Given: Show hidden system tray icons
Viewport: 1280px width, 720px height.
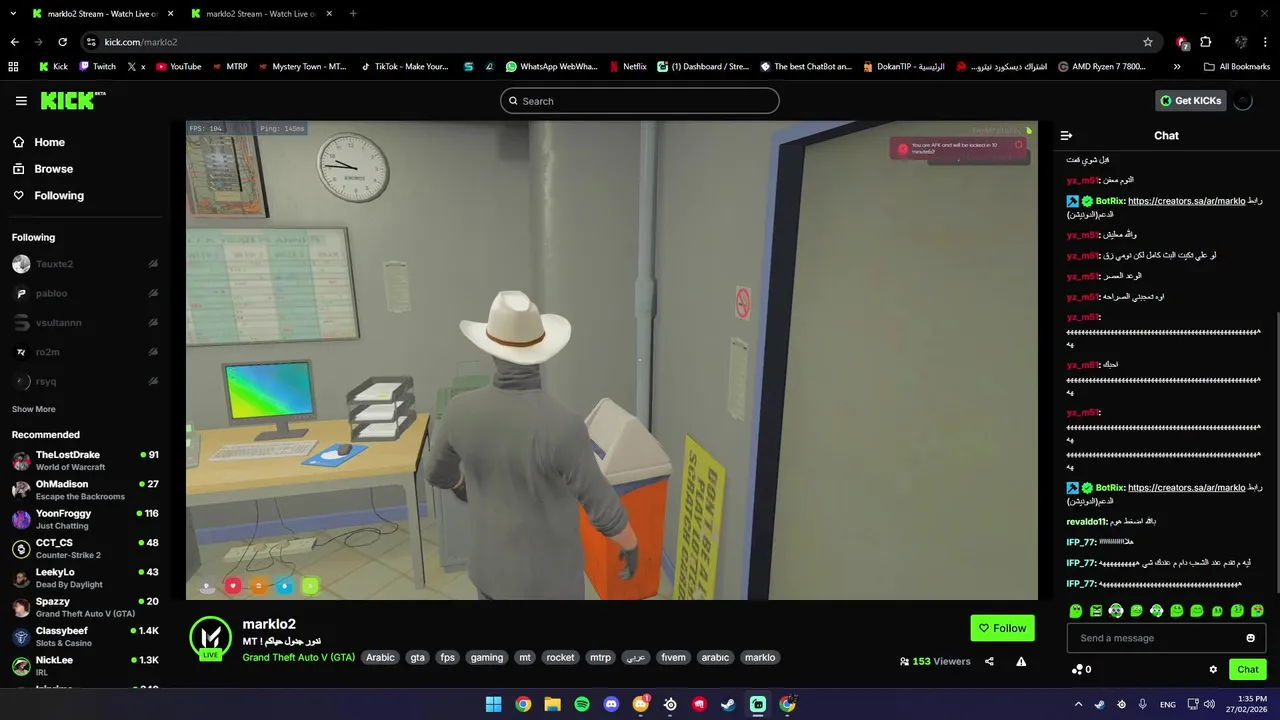Looking at the screenshot, I should [1078, 704].
